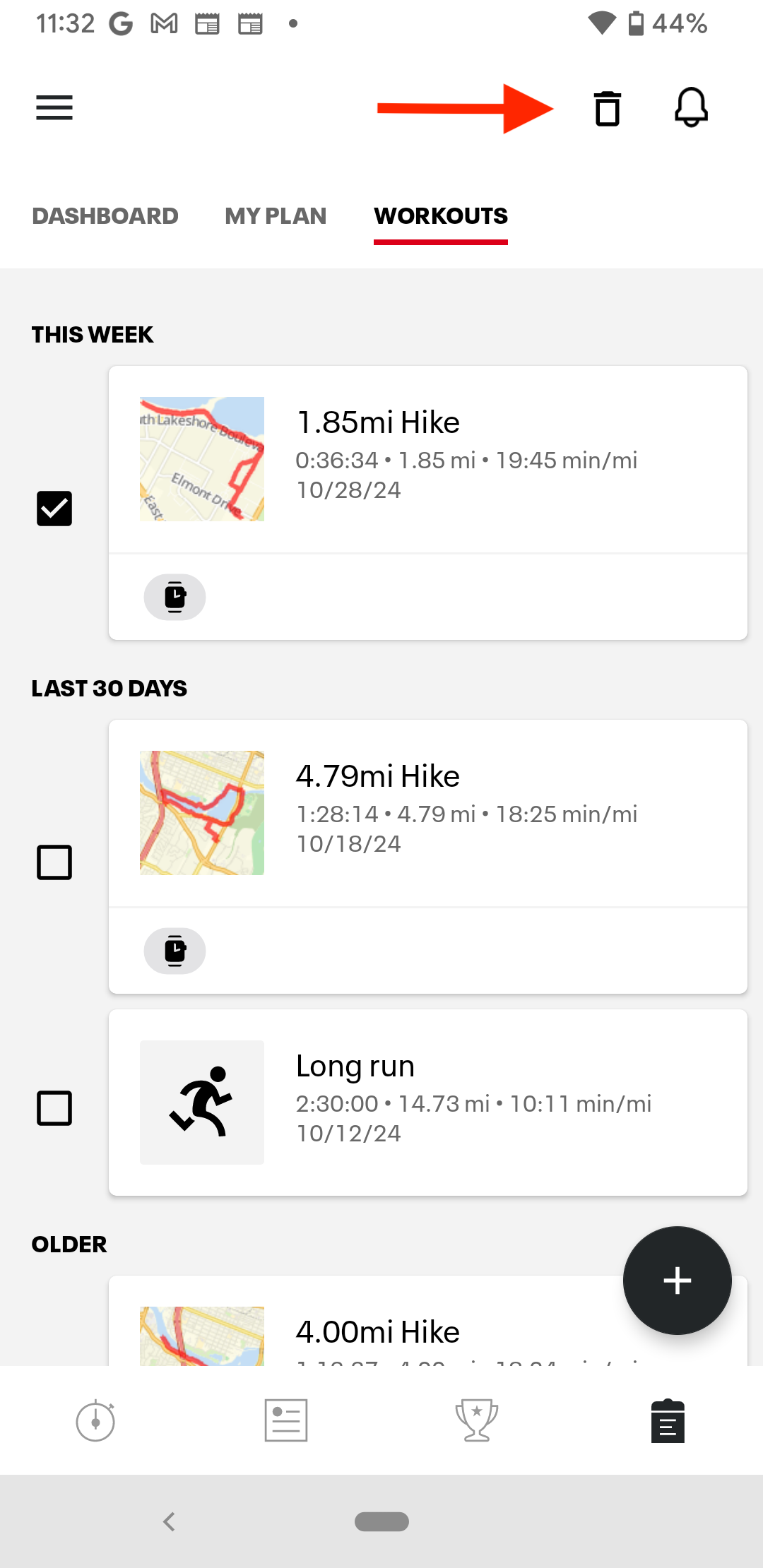Screen dimensions: 763x1568
Task: Tap the Android back arrow
Action: pyautogui.click(x=169, y=1521)
